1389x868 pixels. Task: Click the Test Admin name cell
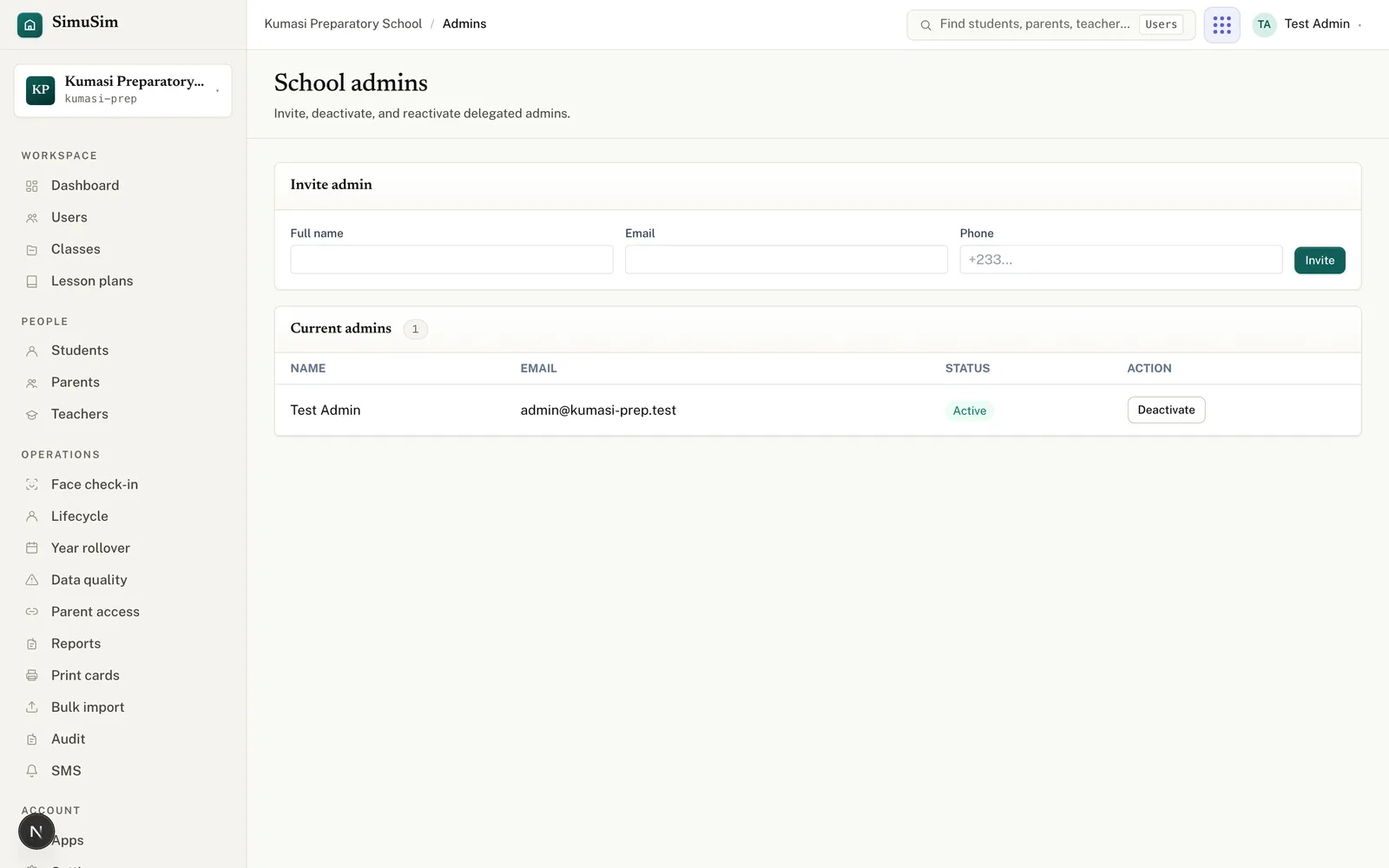(326, 411)
